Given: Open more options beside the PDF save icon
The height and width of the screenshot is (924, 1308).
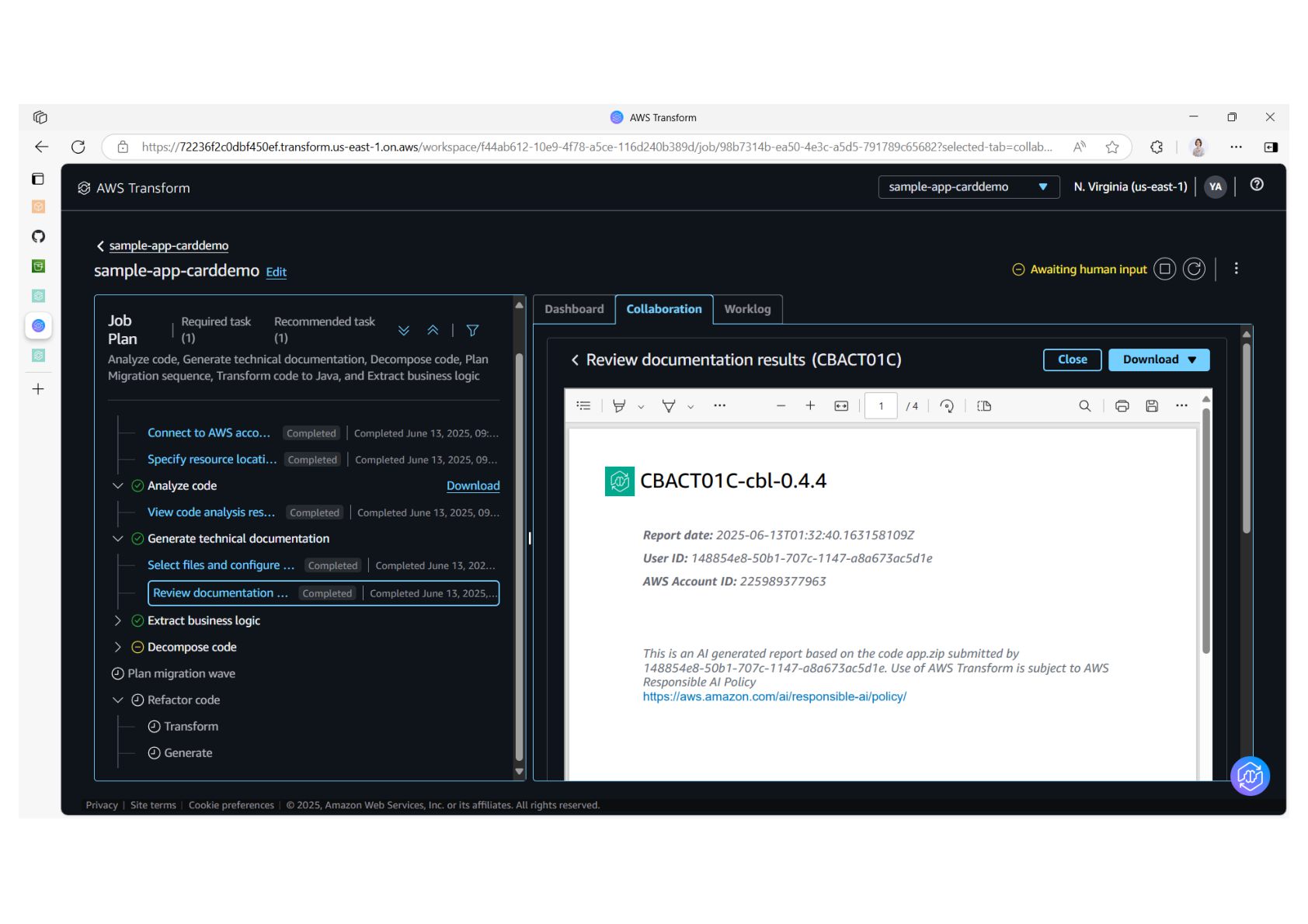Looking at the screenshot, I should click(1181, 405).
